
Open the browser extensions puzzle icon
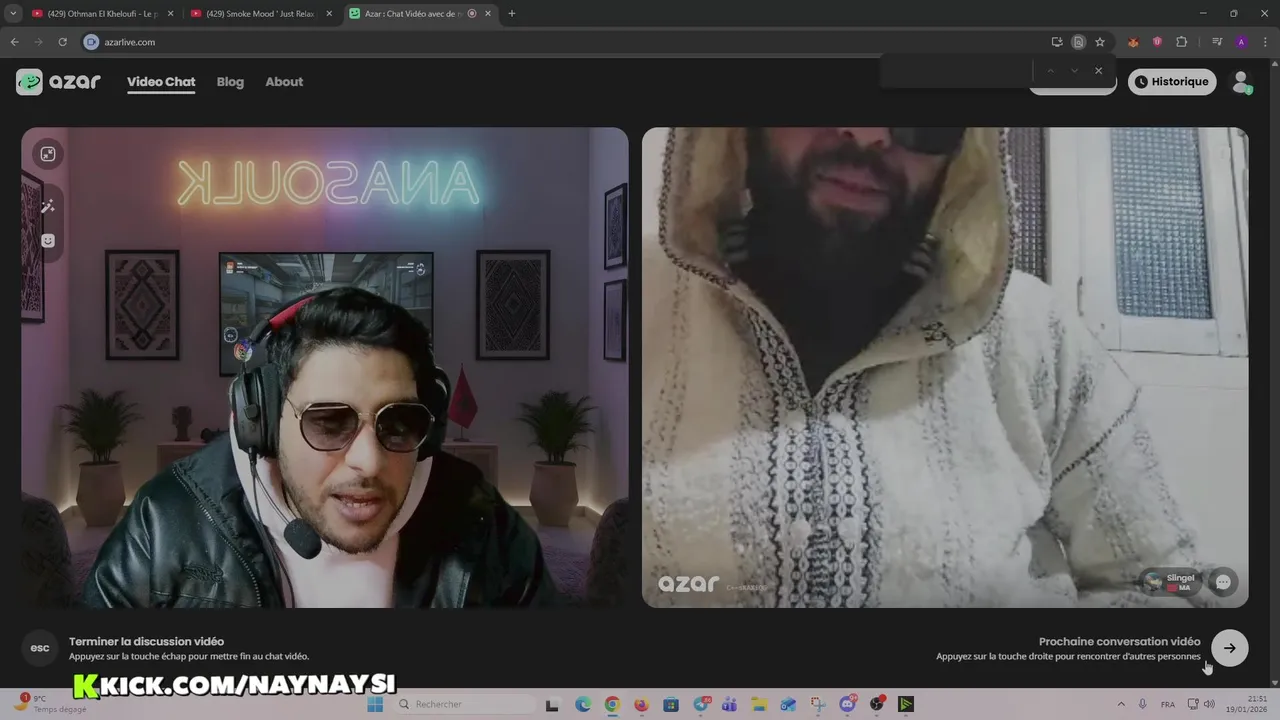tap(1181, 42)
